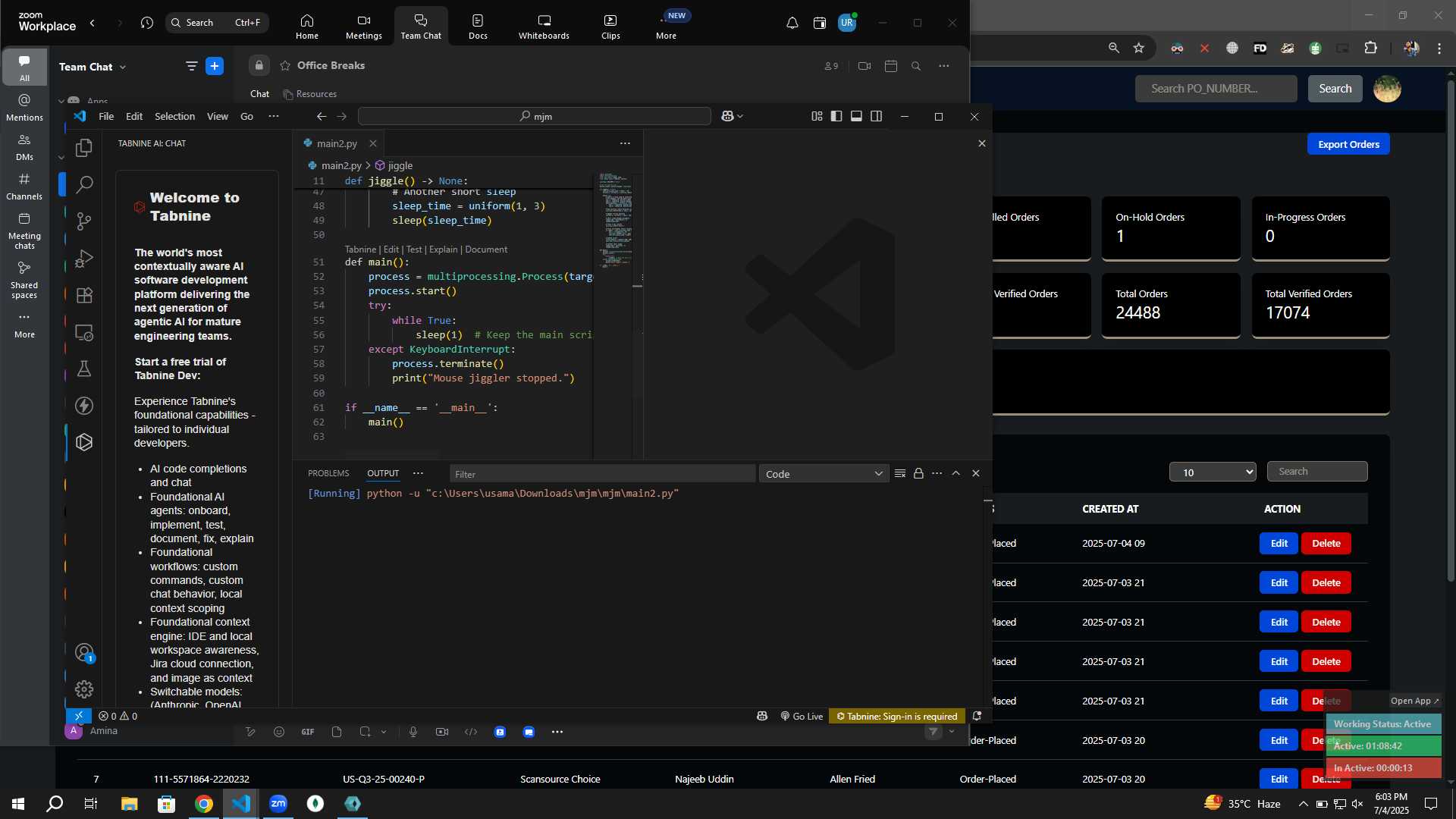Click the microphone audio message icon
Image resolution: width=1456 pixels, height=819 pixels.
coord(413,732)
